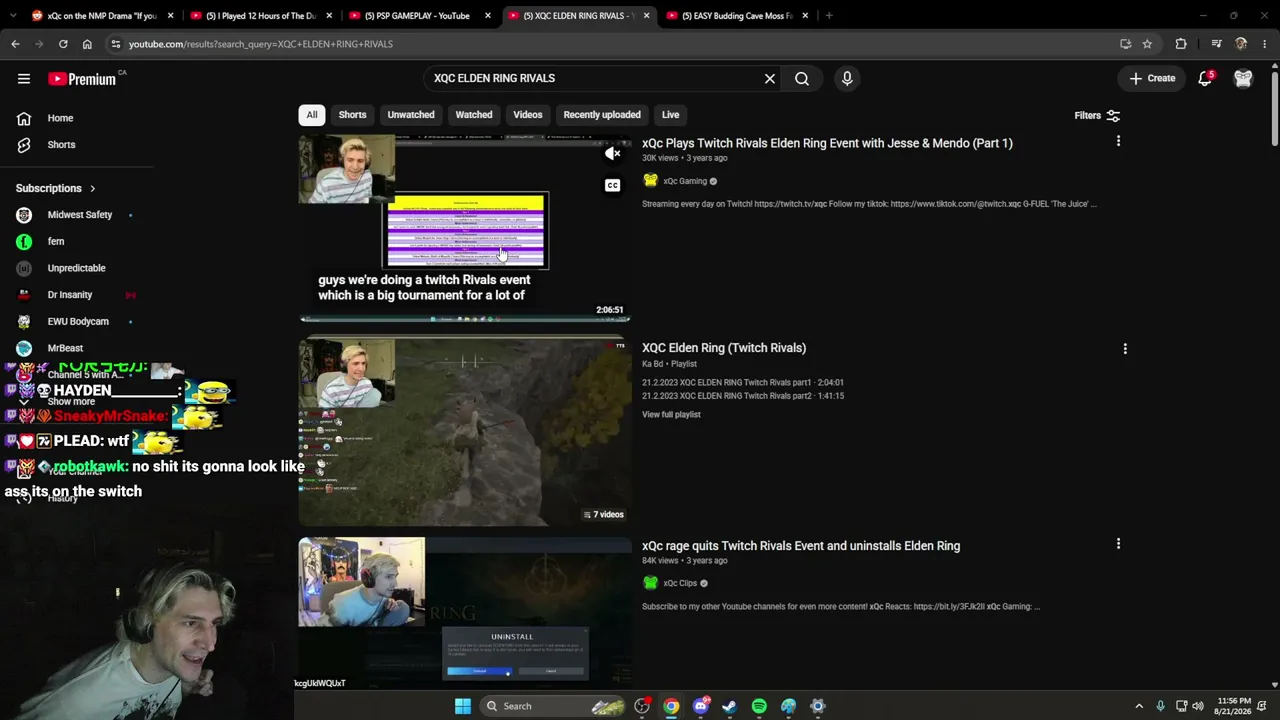Select the Shorts filter chip

[x=352, y=115]
